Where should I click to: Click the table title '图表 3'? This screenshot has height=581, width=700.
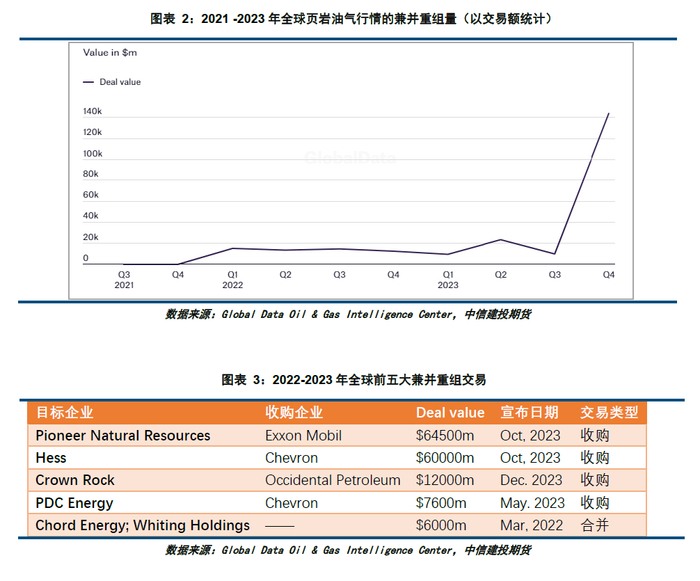tap(354, 380)
